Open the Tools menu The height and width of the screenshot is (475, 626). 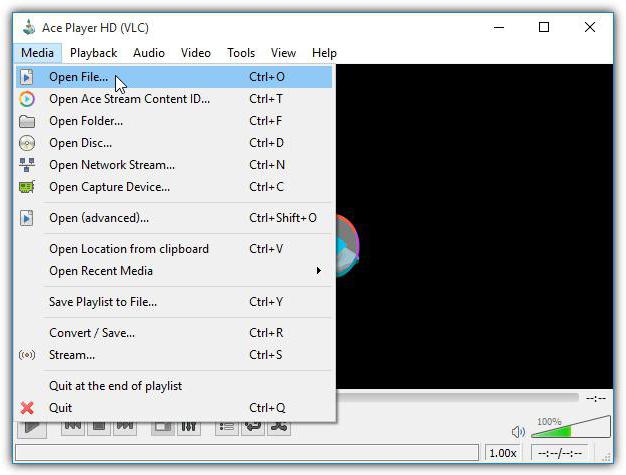(x=241, y=53)
